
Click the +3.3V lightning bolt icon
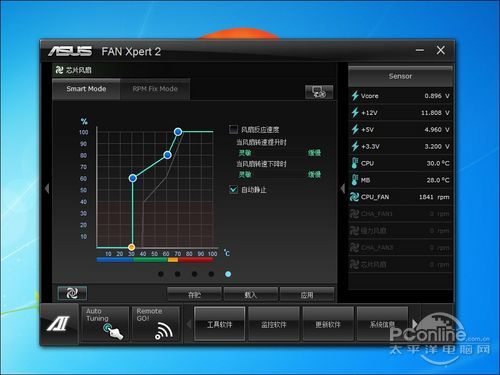click(x=355, y=146)
